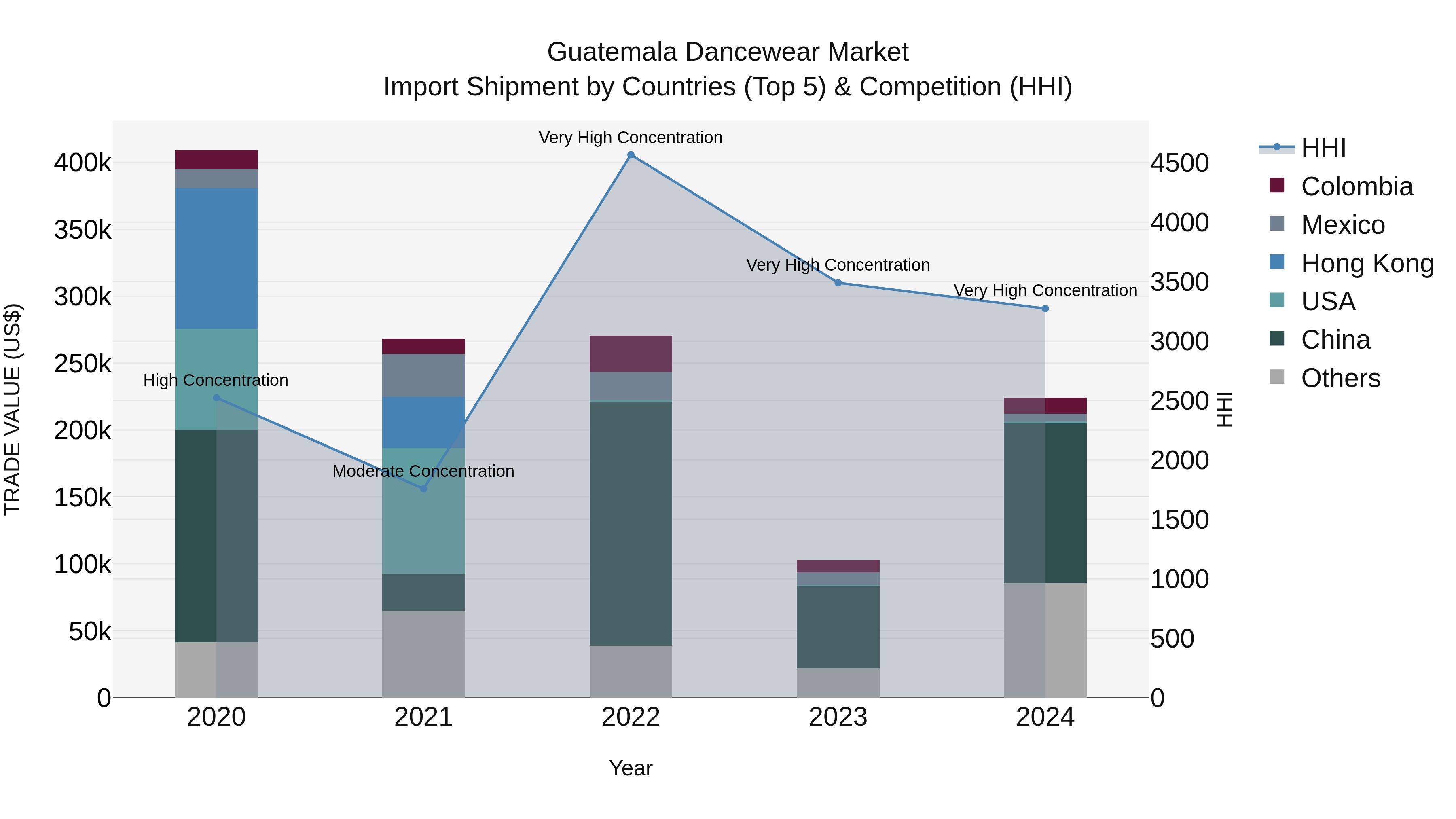The image size is (1456, 819).
Task: Click the Others segment in 2024 bar
Action: [x=1045, y=640]
